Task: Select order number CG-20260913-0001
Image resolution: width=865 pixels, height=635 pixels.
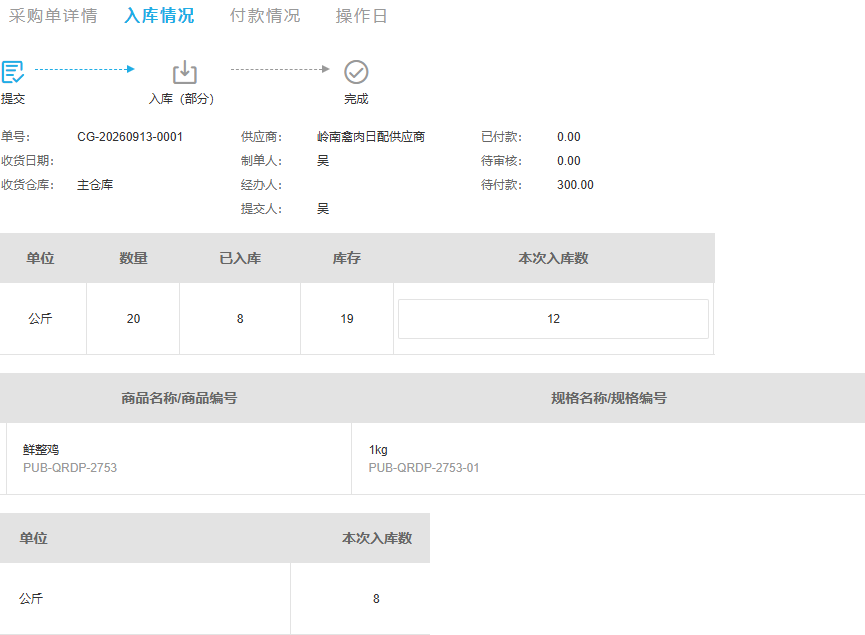Action: [130, 137]
